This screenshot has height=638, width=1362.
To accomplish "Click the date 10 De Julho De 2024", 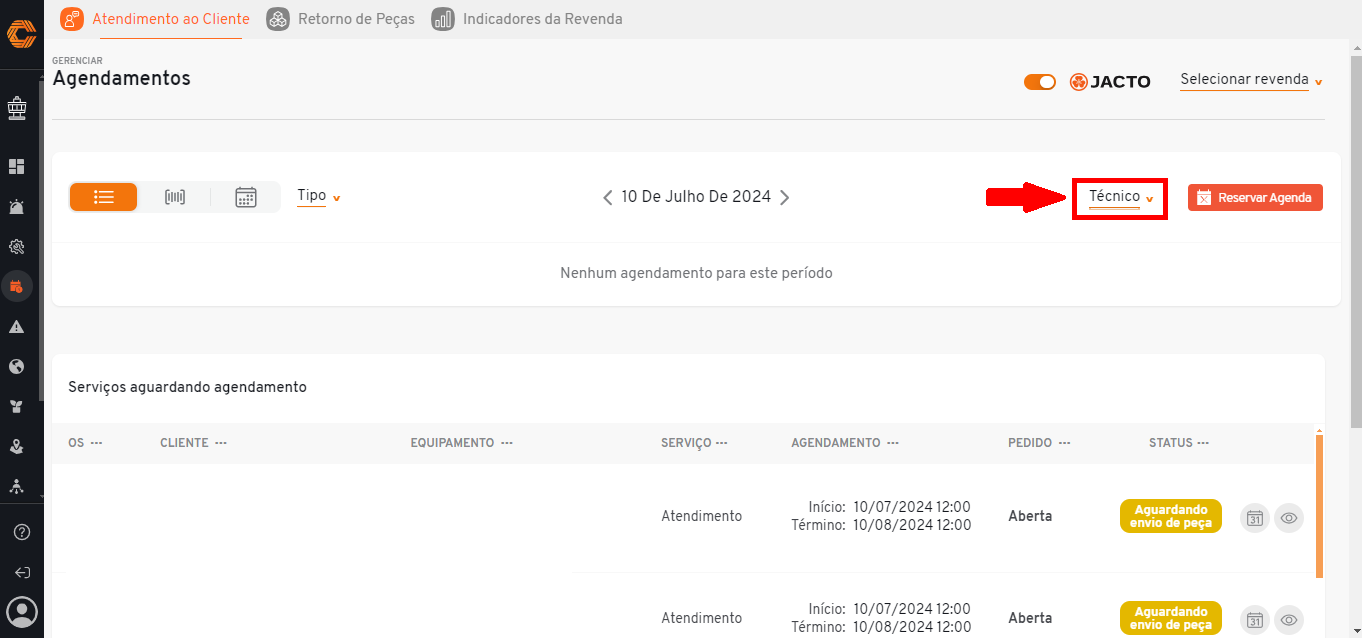I will click(x=696, y=197).
